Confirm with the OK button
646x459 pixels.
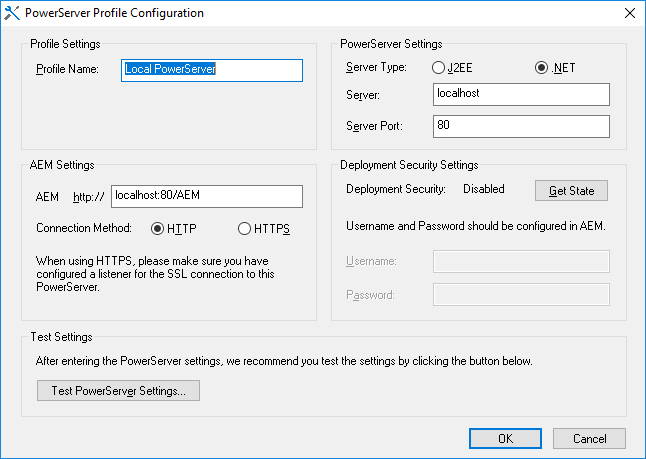(505, 438)
